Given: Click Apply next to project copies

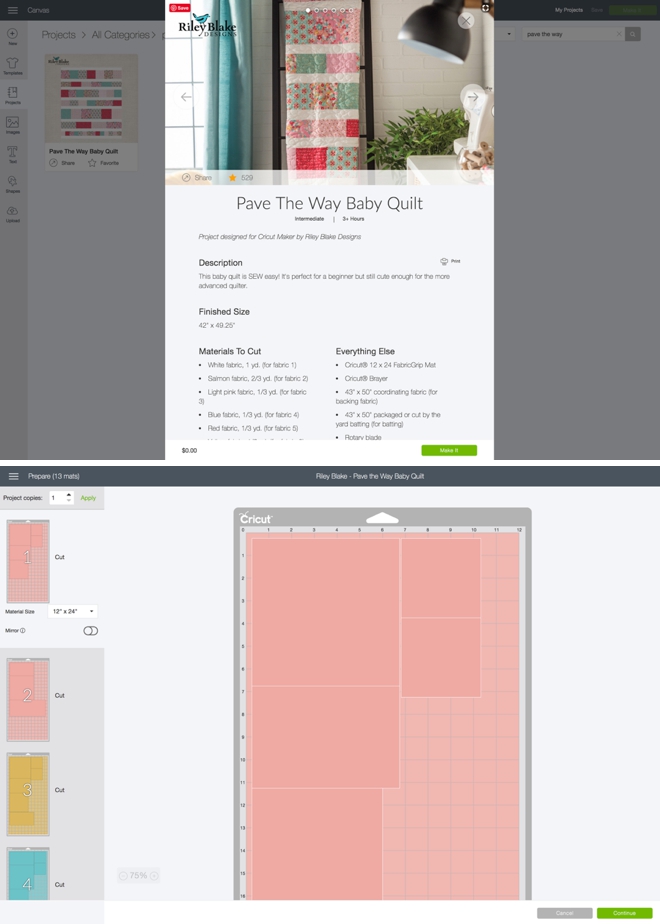Looking at the screenshot, I should (x=88, y=498).
